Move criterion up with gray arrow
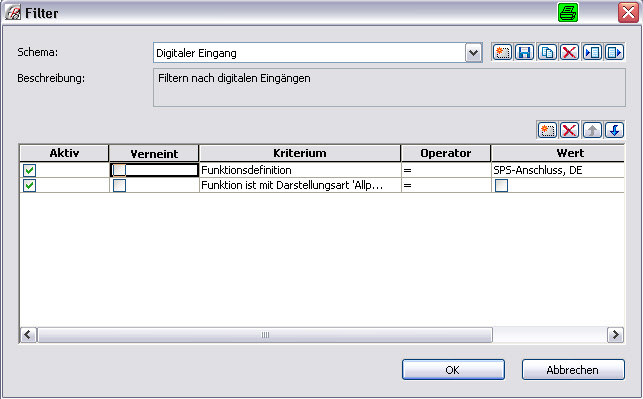Image resolution: width=643 pixels, height=399 pixels. pyautogui.click(x=592, y=130)
